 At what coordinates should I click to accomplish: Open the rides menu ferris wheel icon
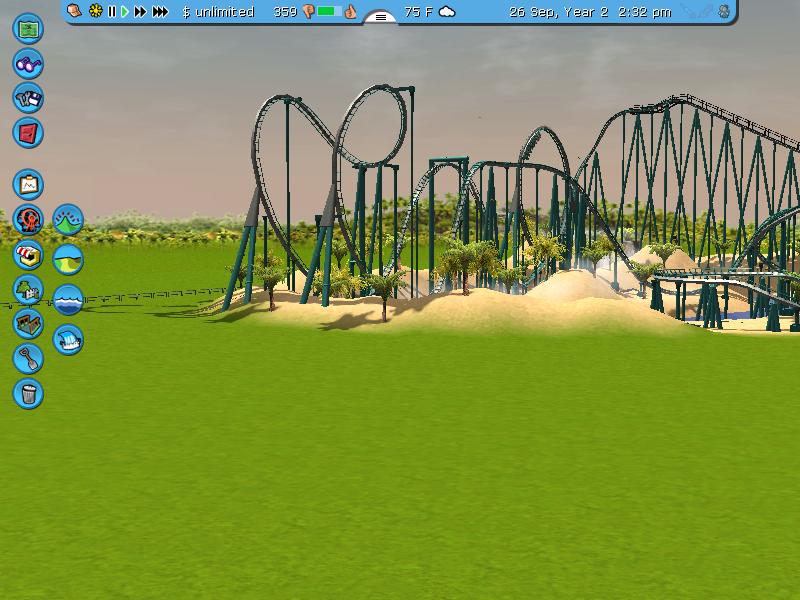28,219
